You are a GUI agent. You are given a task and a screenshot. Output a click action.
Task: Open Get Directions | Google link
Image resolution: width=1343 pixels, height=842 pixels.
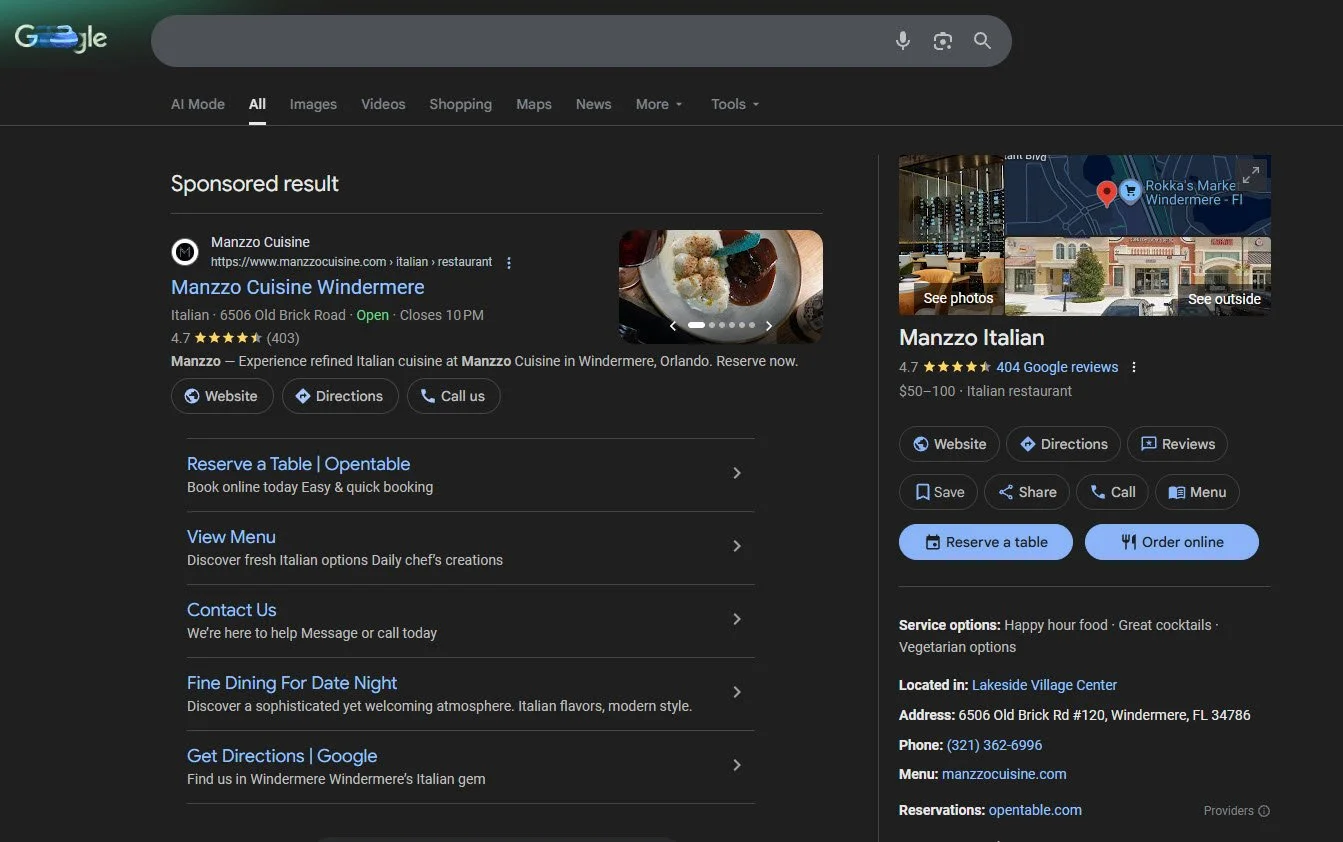(282, 756)
